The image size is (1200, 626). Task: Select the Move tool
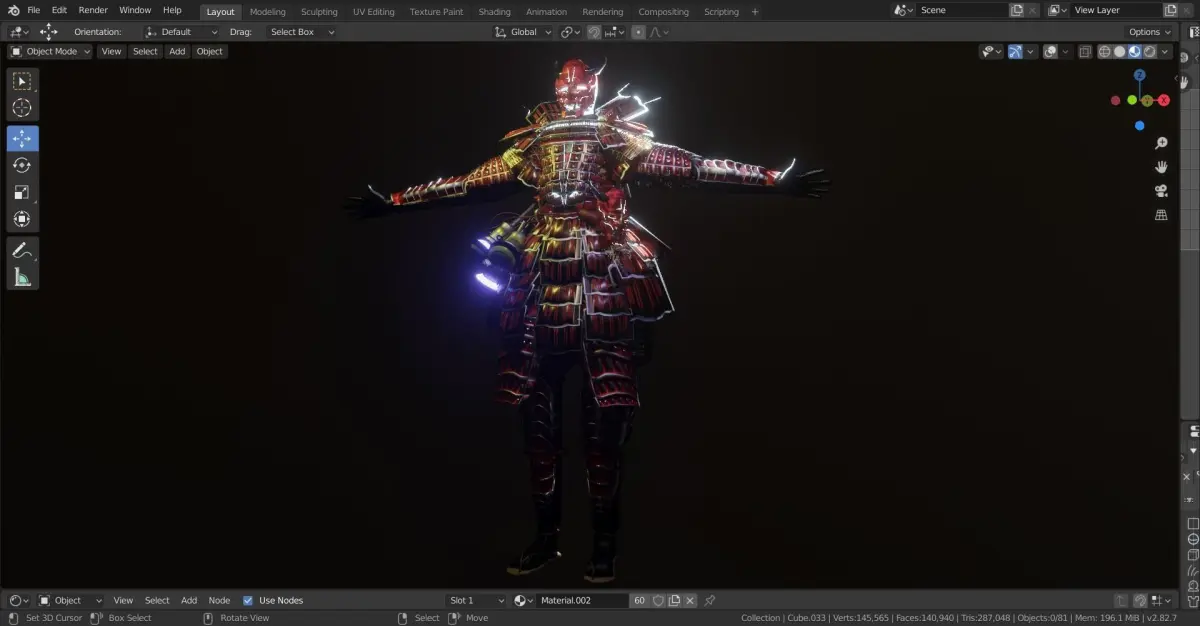tap(22, 138)
